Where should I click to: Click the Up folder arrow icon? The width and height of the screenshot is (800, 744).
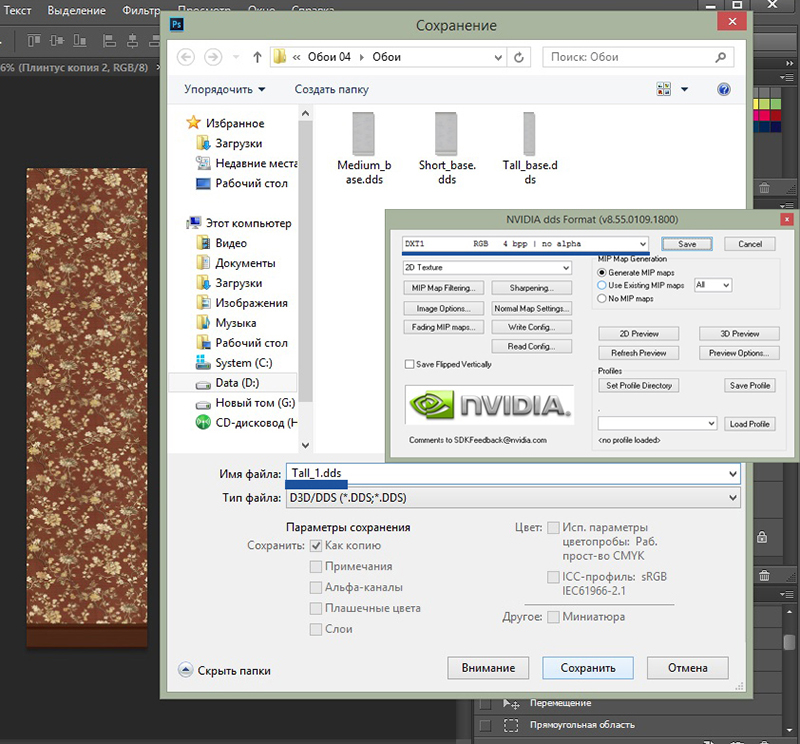coord(257,57)
